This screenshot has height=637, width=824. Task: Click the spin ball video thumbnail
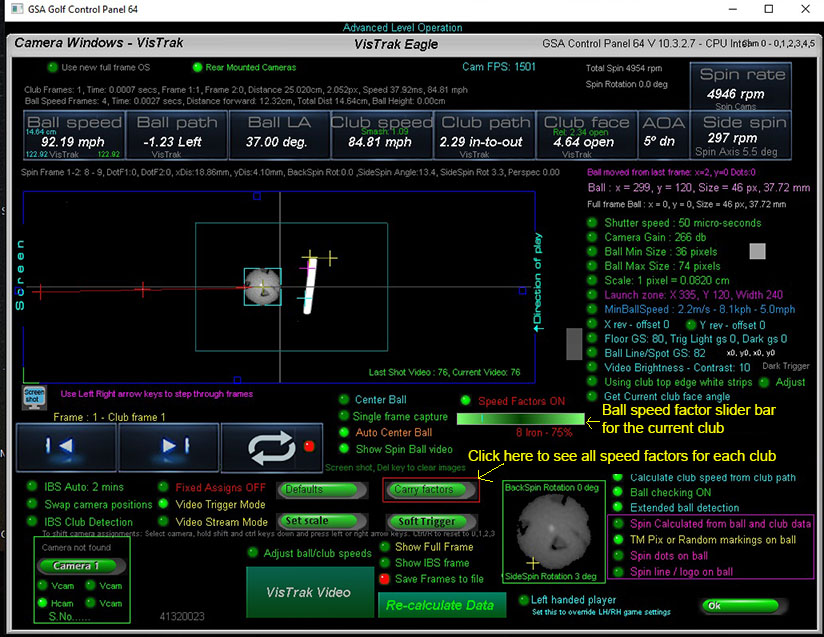(x=552, y=531)
